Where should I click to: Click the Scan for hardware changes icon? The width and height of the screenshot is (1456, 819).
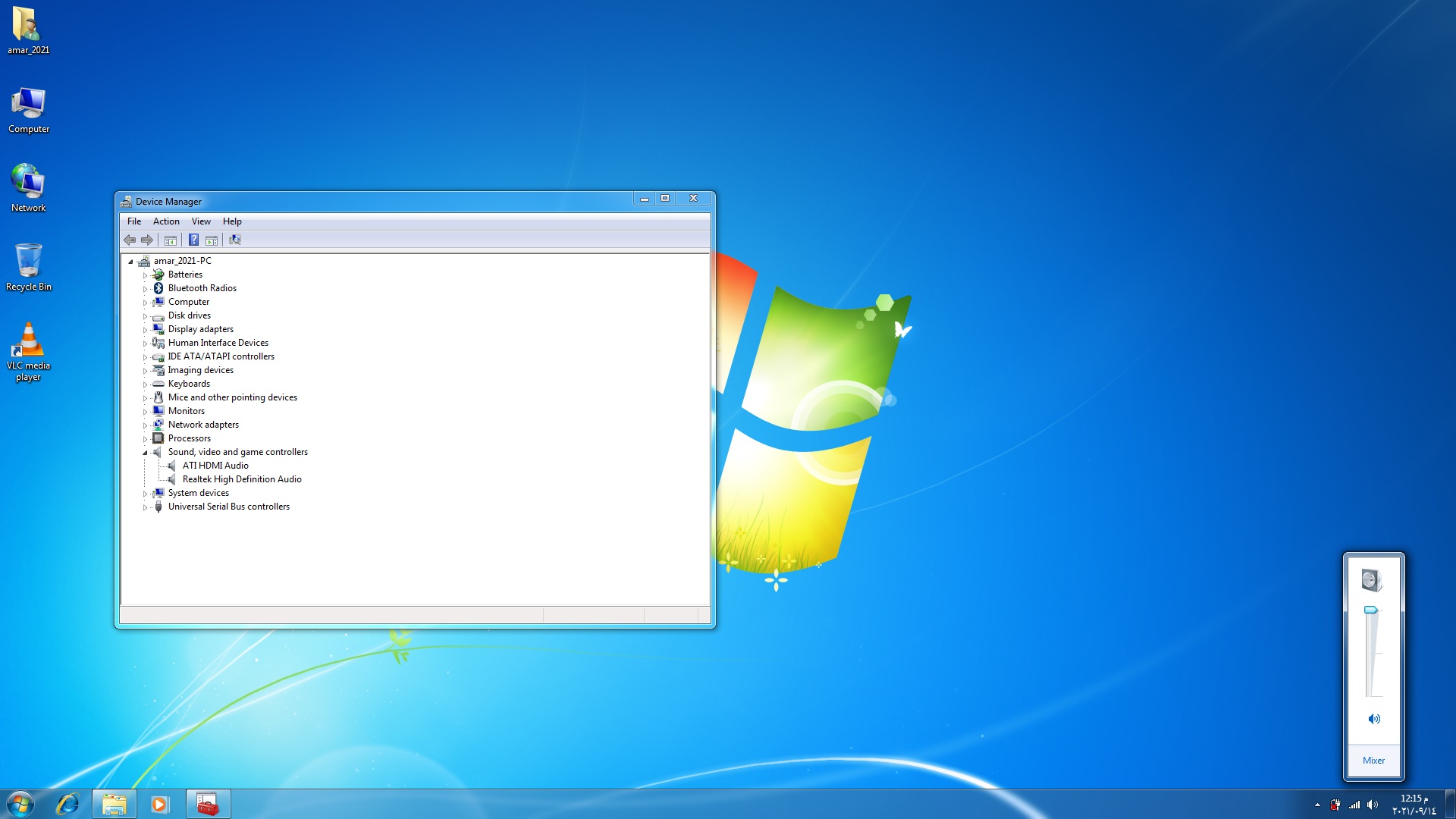coord(235,240)
